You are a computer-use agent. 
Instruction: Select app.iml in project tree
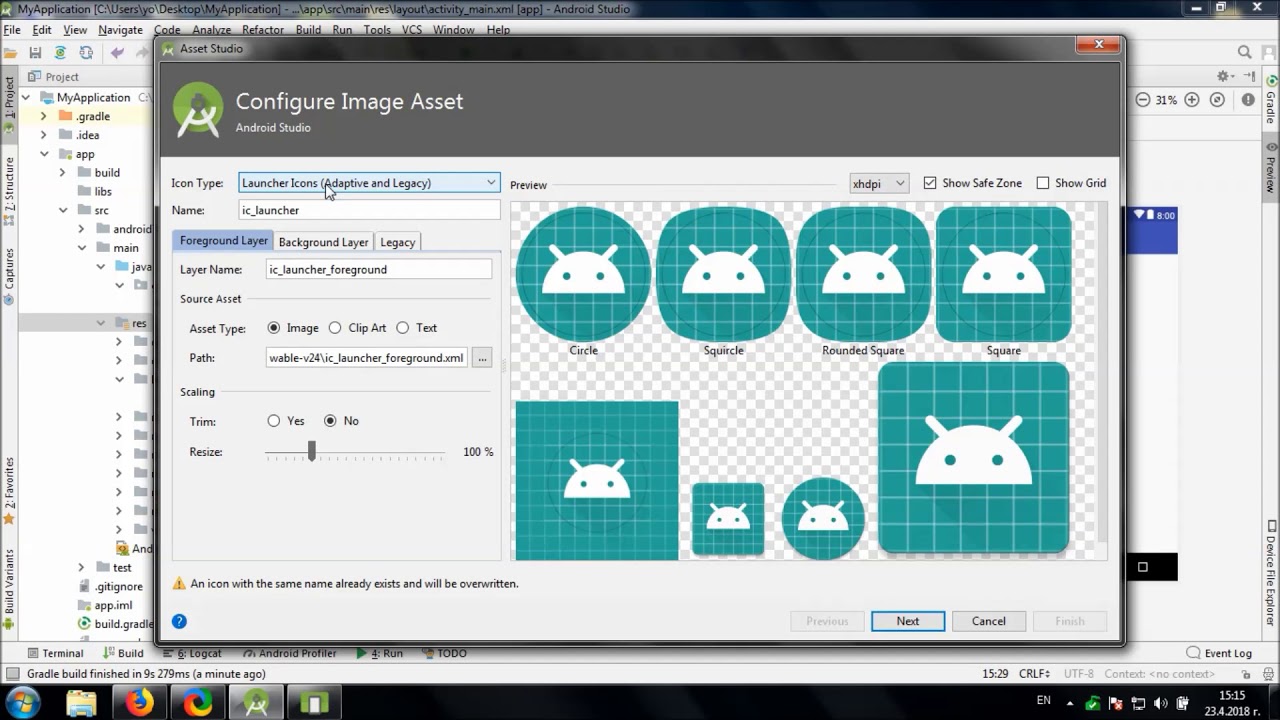[113, 605]
